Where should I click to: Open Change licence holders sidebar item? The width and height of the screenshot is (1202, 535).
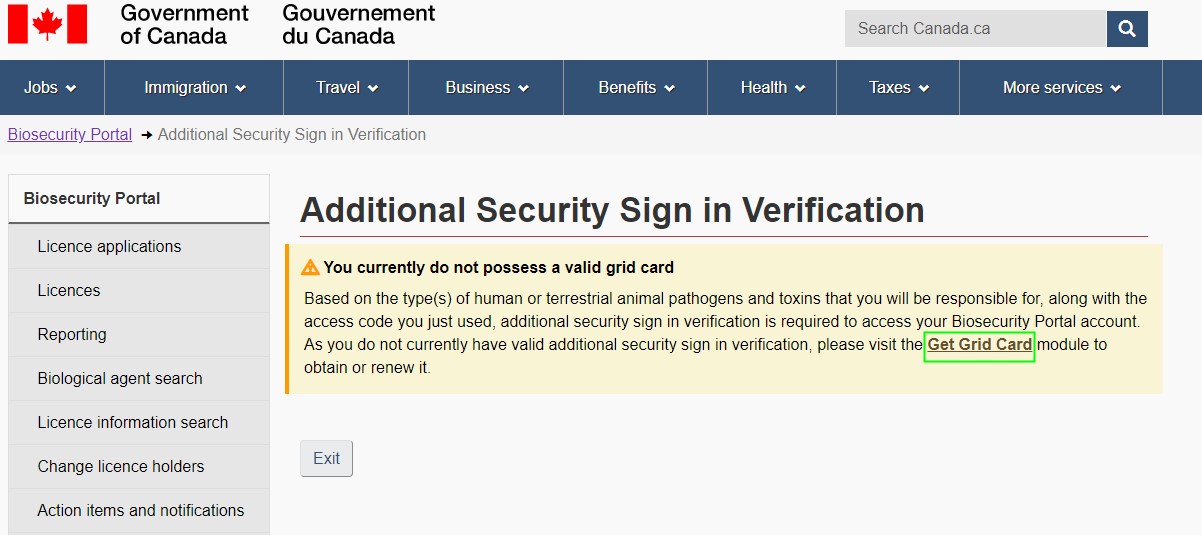point(121,467)
